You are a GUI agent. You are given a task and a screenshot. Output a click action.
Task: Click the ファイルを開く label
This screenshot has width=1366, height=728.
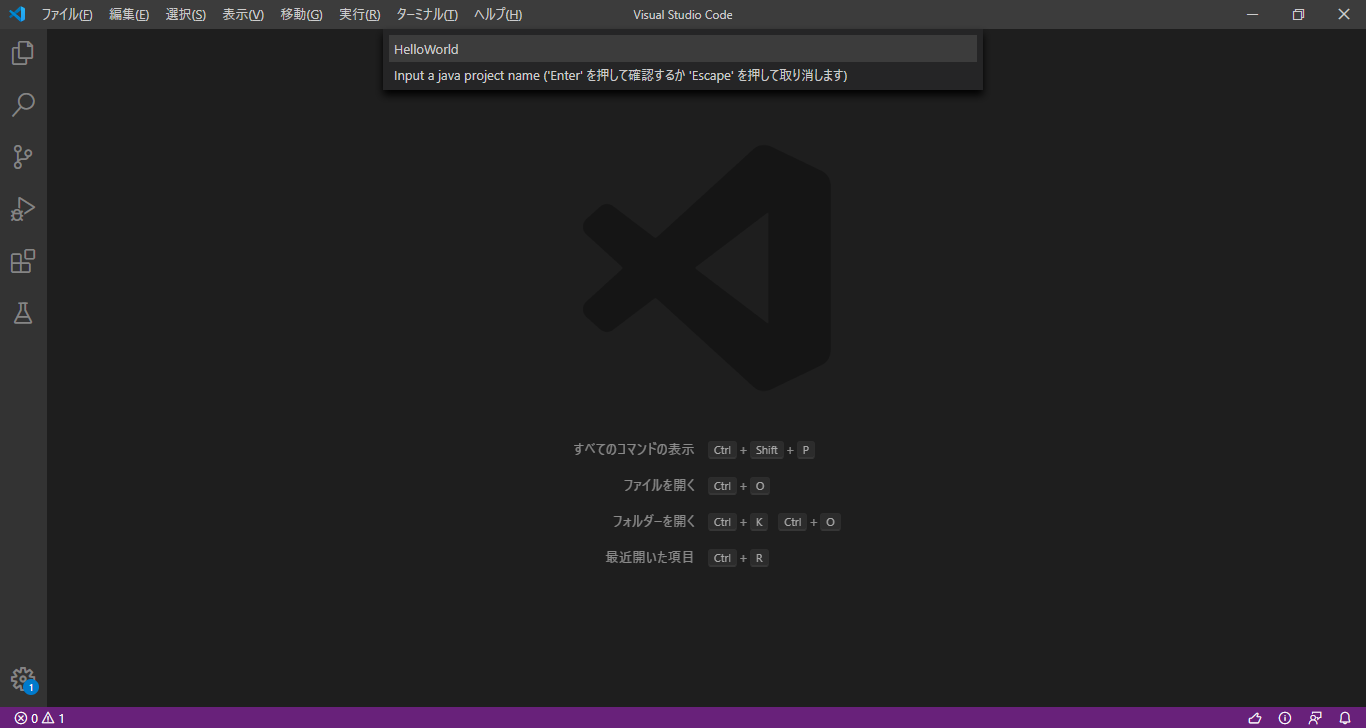659,486
